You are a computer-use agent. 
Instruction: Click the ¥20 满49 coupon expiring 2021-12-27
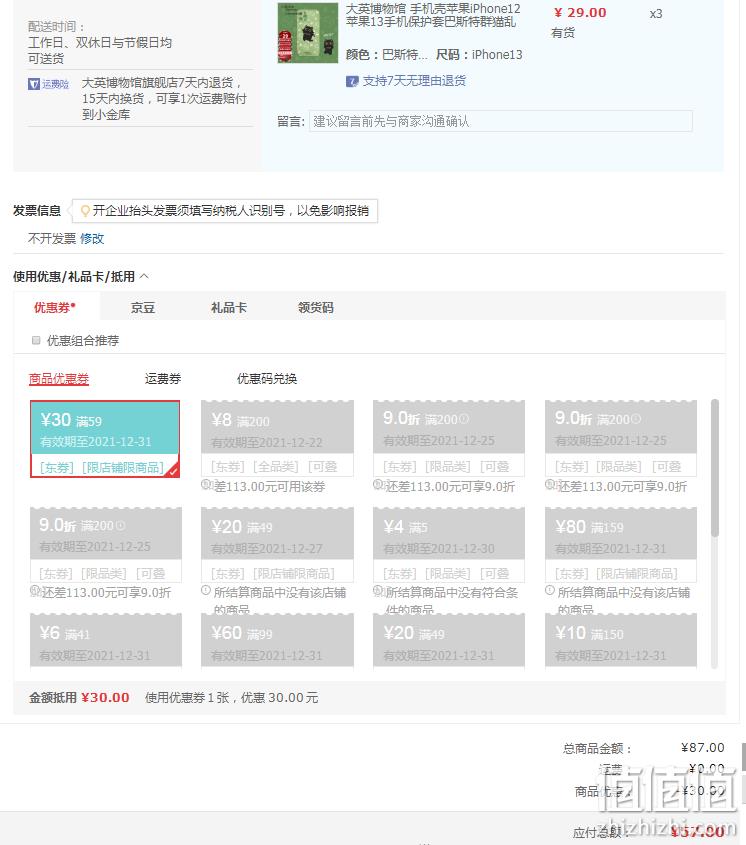tap(278, 545)
